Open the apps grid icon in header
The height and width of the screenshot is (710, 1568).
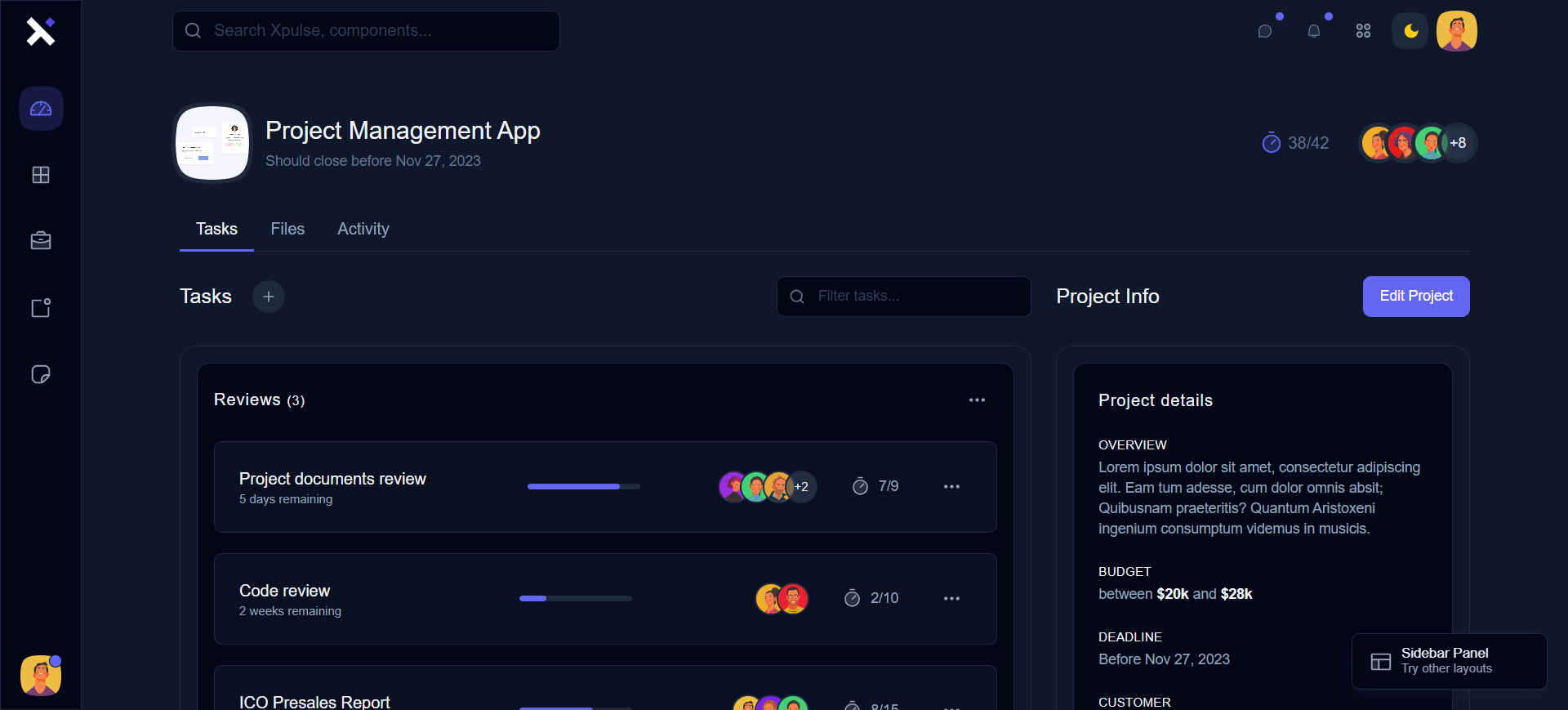click(x=1363, y=31)
